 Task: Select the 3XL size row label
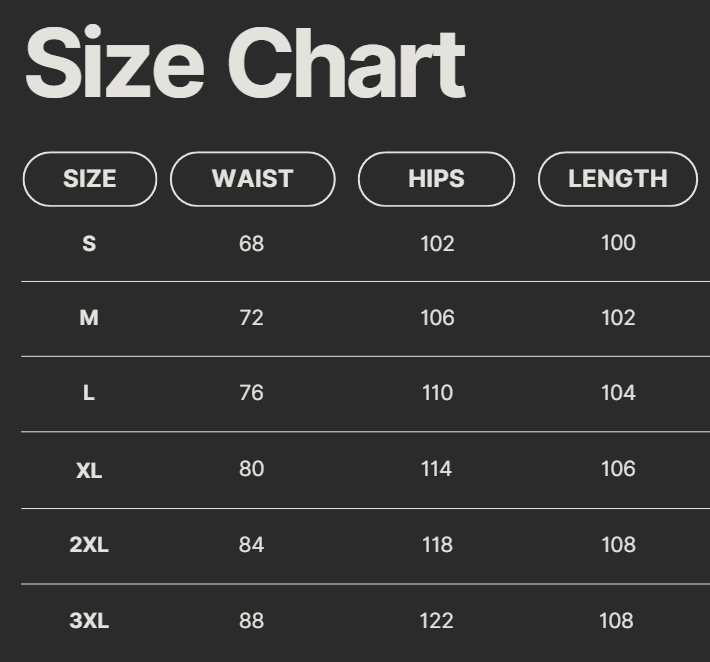[89, 621]
